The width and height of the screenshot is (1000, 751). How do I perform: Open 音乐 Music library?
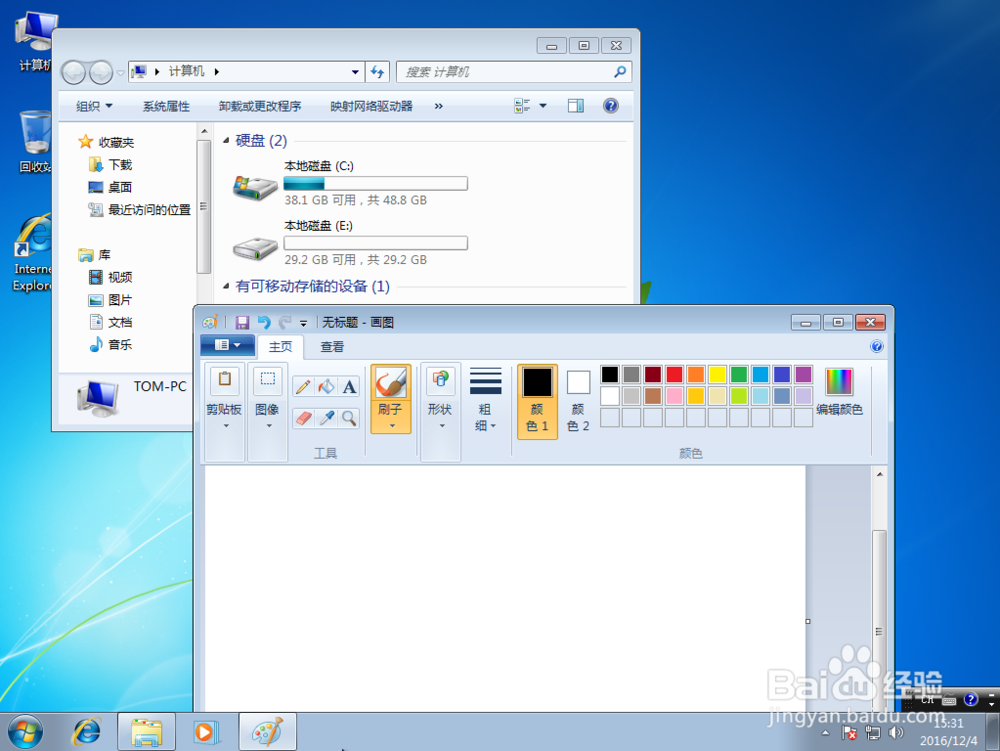tap(110, 344)
